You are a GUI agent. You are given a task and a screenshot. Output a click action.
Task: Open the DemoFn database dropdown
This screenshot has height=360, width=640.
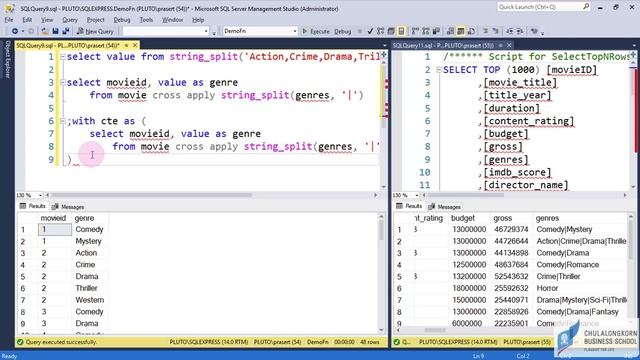tap(295, 31)
